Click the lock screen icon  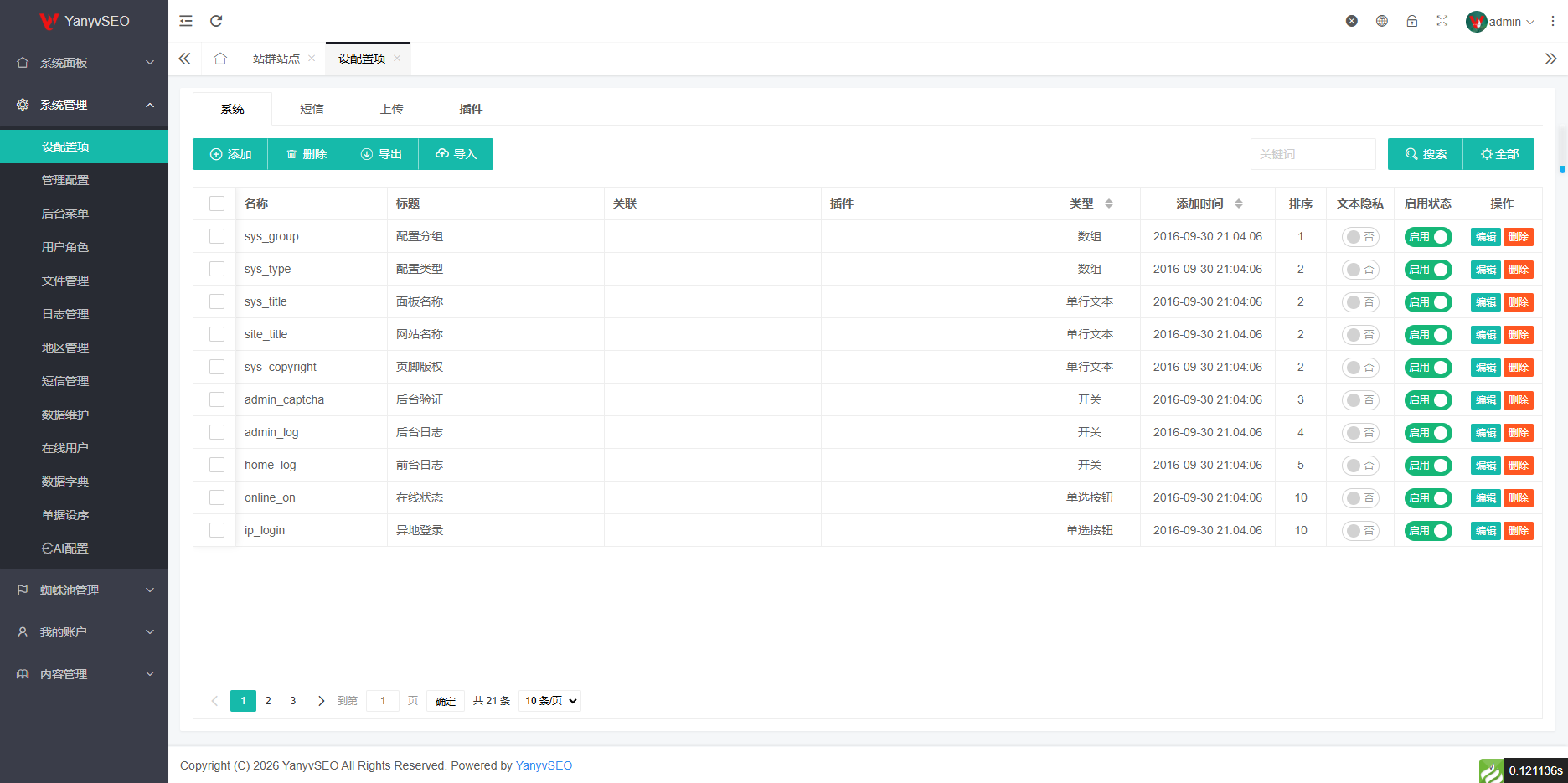click(1412, 21)
